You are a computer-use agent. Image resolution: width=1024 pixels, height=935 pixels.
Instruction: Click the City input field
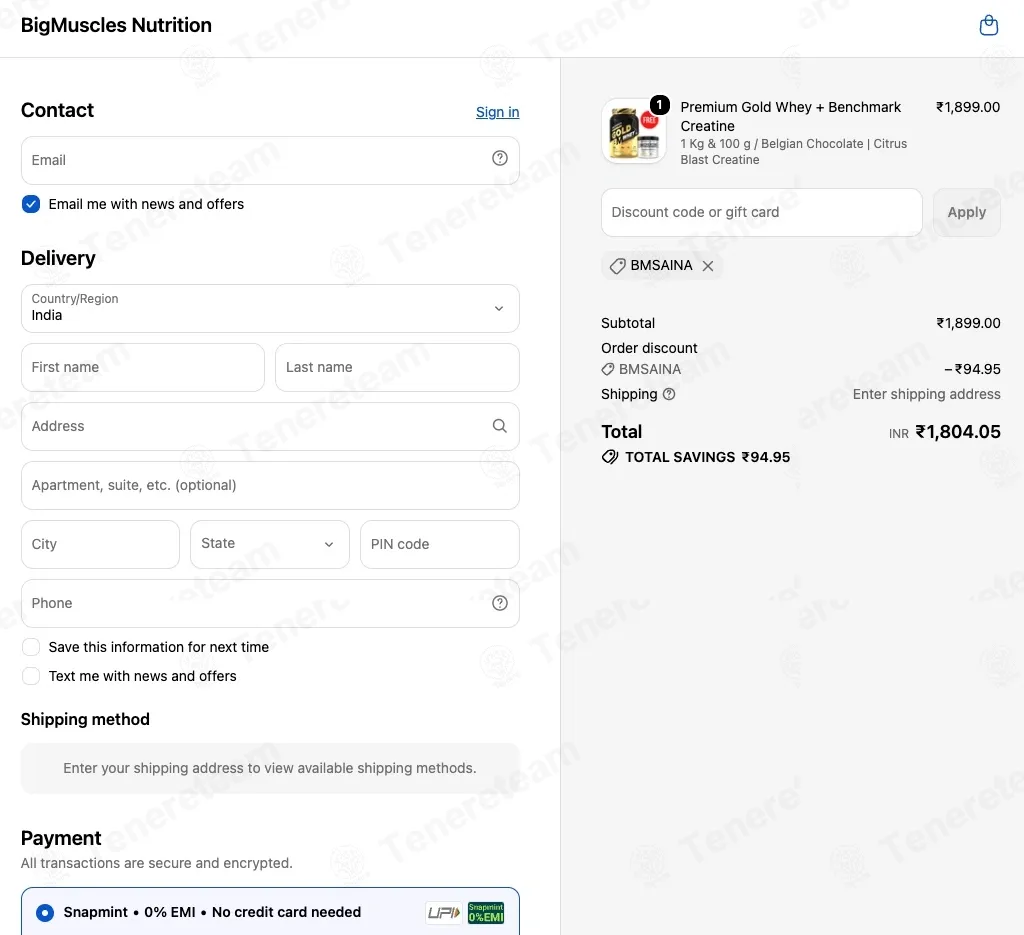(x=101, y=544)
